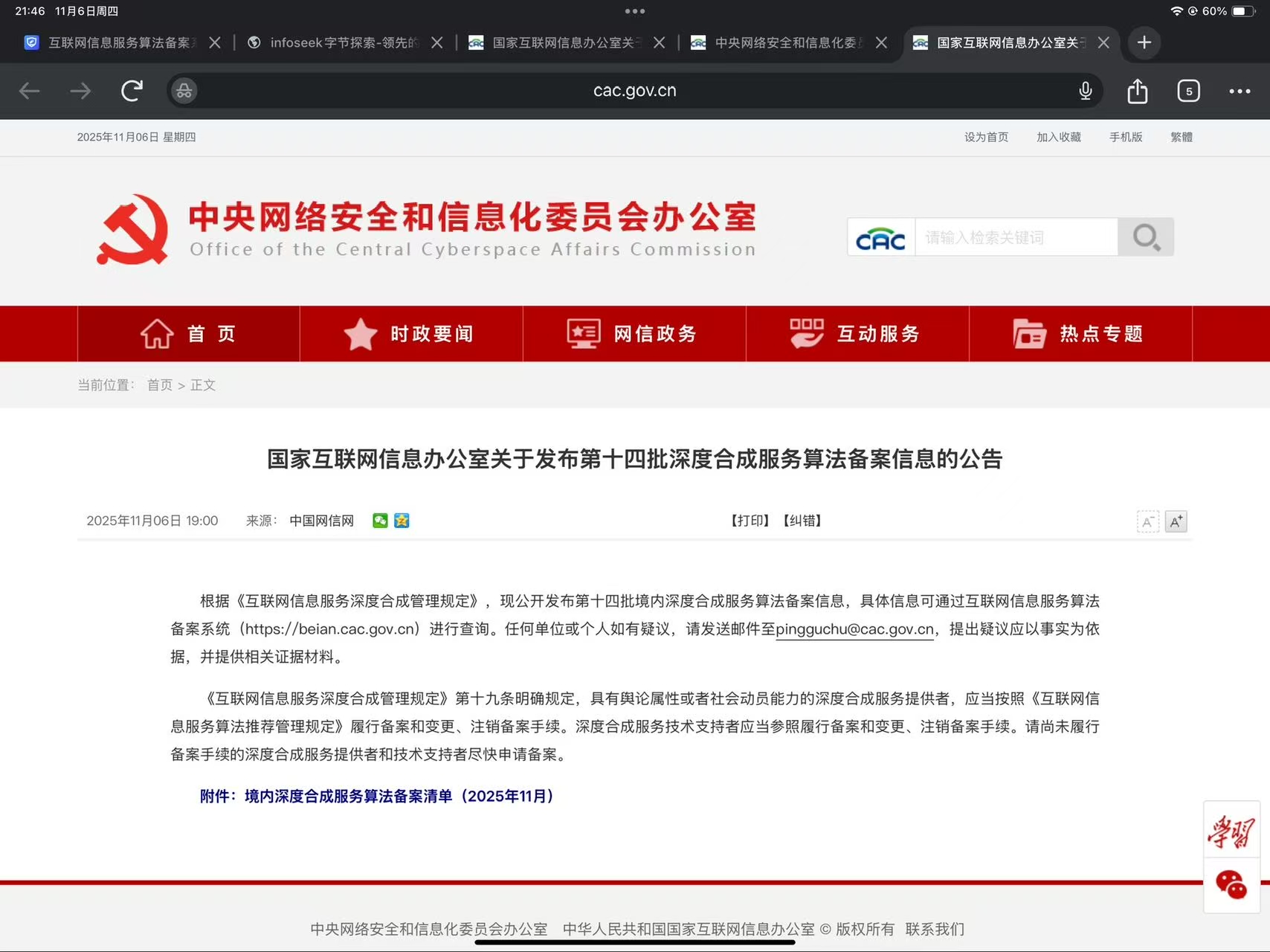Click 【纠错】 to report an error

pos(802,521)
